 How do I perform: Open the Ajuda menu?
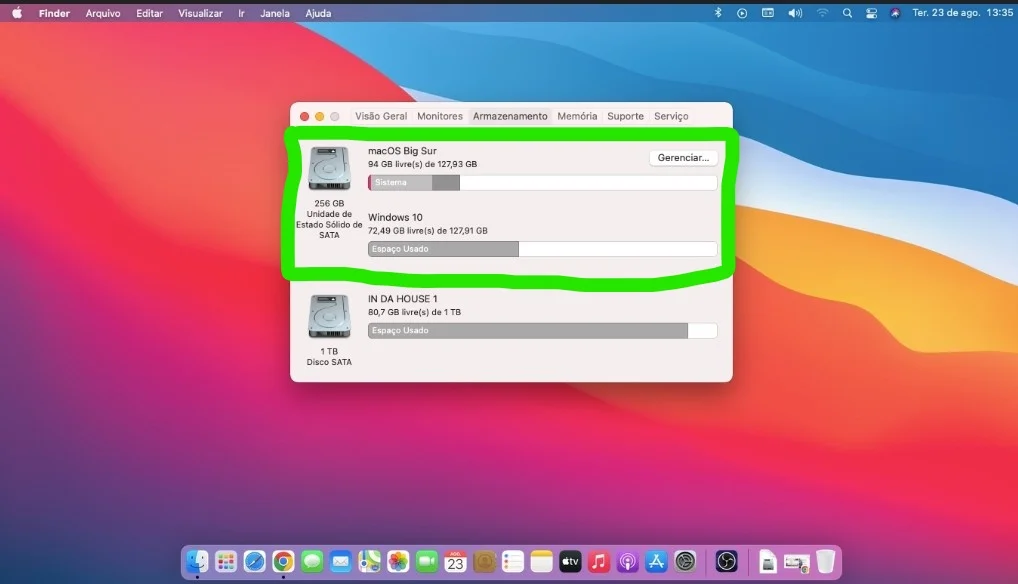[318, 13]
